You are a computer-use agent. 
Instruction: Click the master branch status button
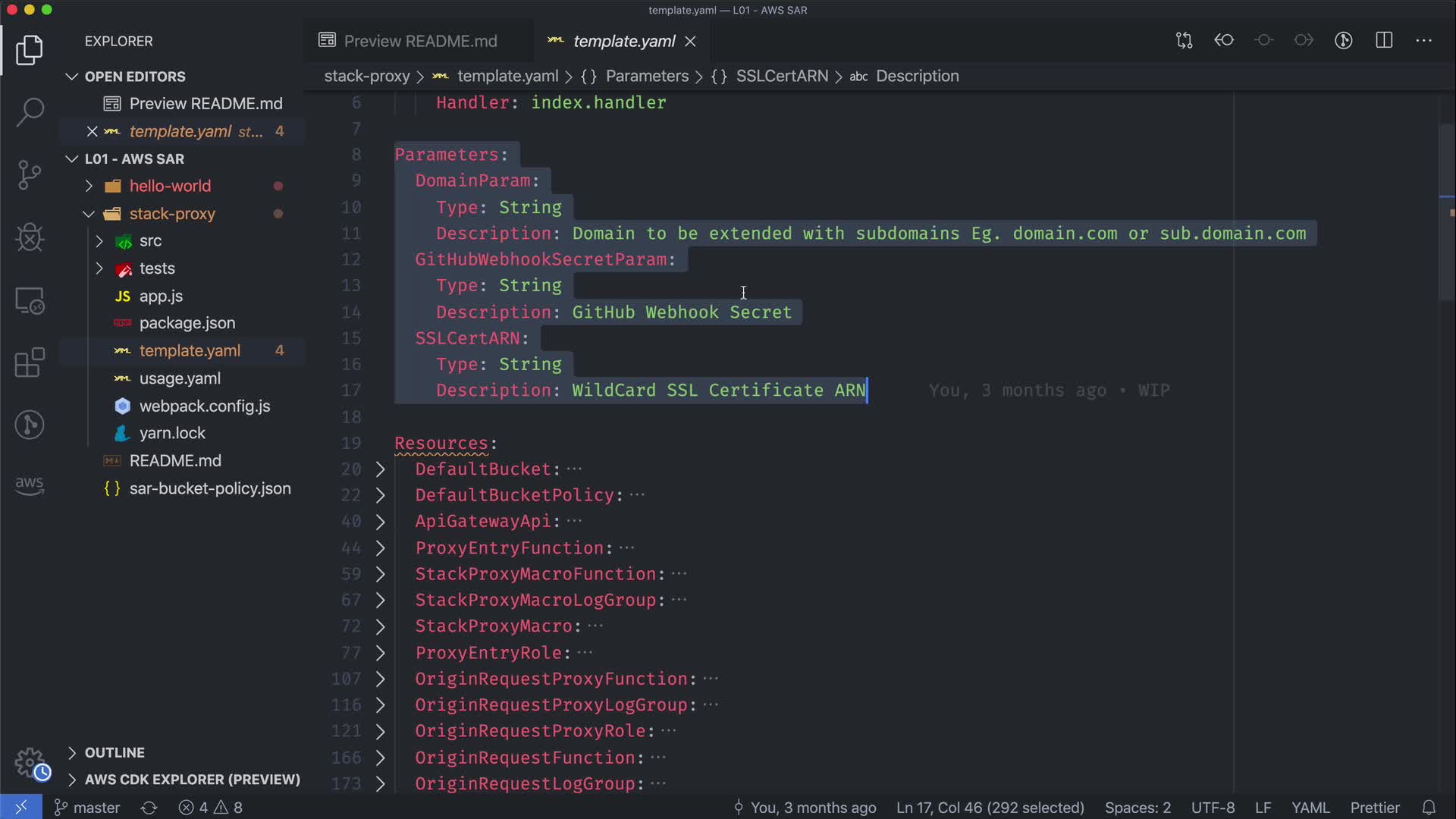pyautogui.click(x=87, y=808)
